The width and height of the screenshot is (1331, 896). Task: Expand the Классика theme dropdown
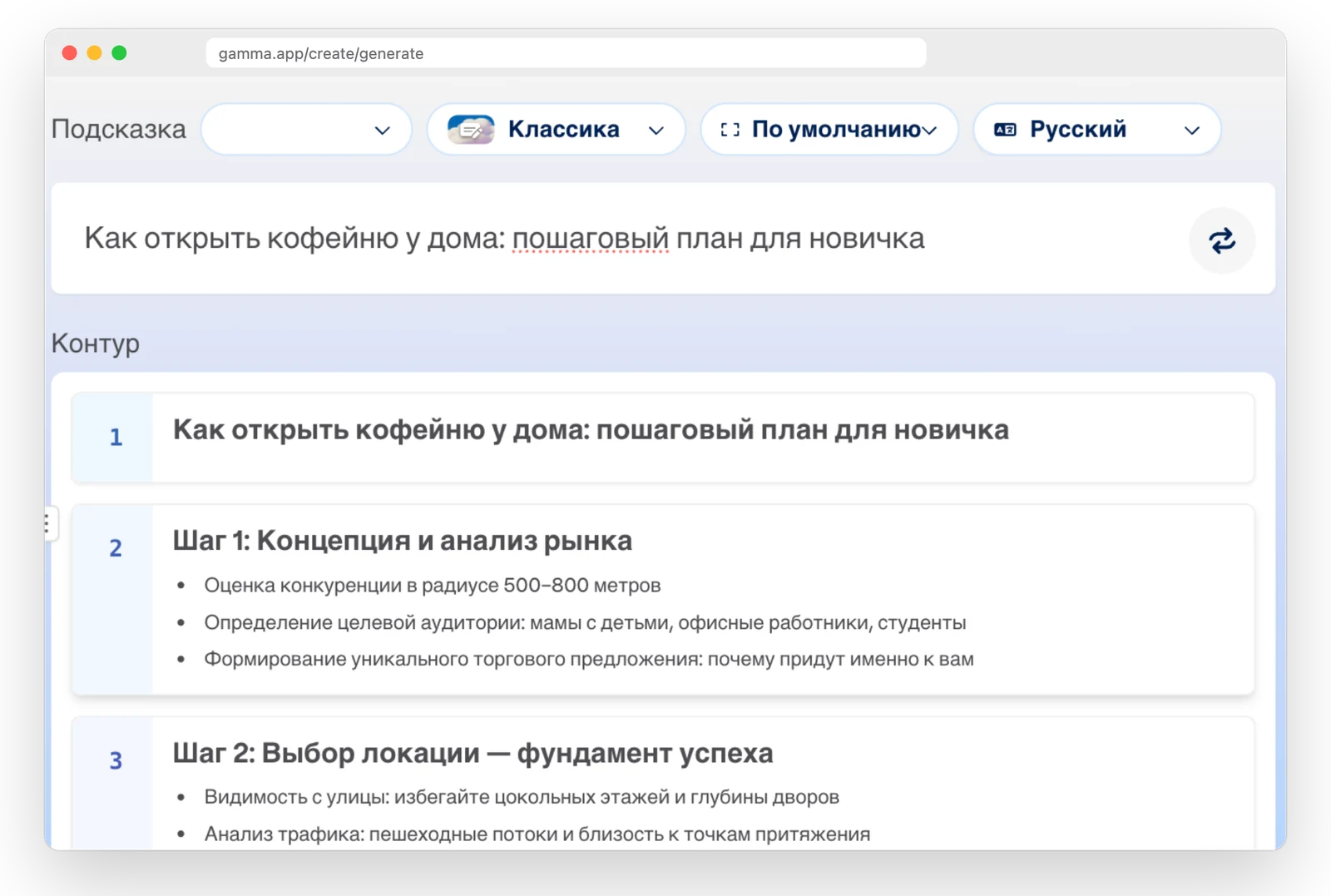tap(557, 130)
